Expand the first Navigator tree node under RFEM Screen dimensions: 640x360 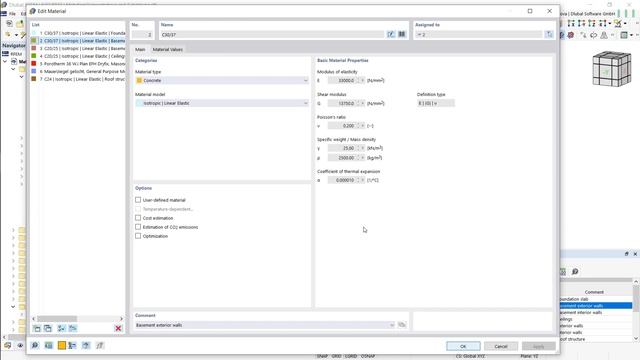(5, 62)
